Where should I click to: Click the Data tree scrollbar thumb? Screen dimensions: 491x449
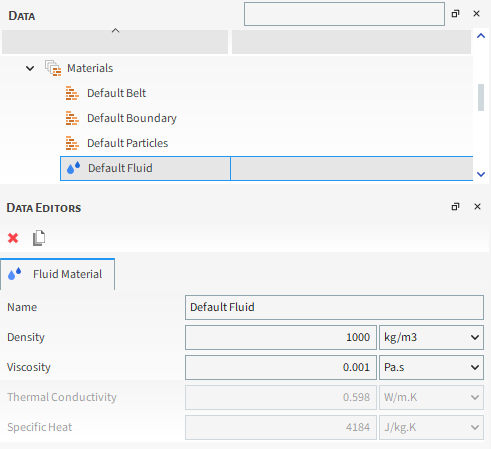pos(481,97)
